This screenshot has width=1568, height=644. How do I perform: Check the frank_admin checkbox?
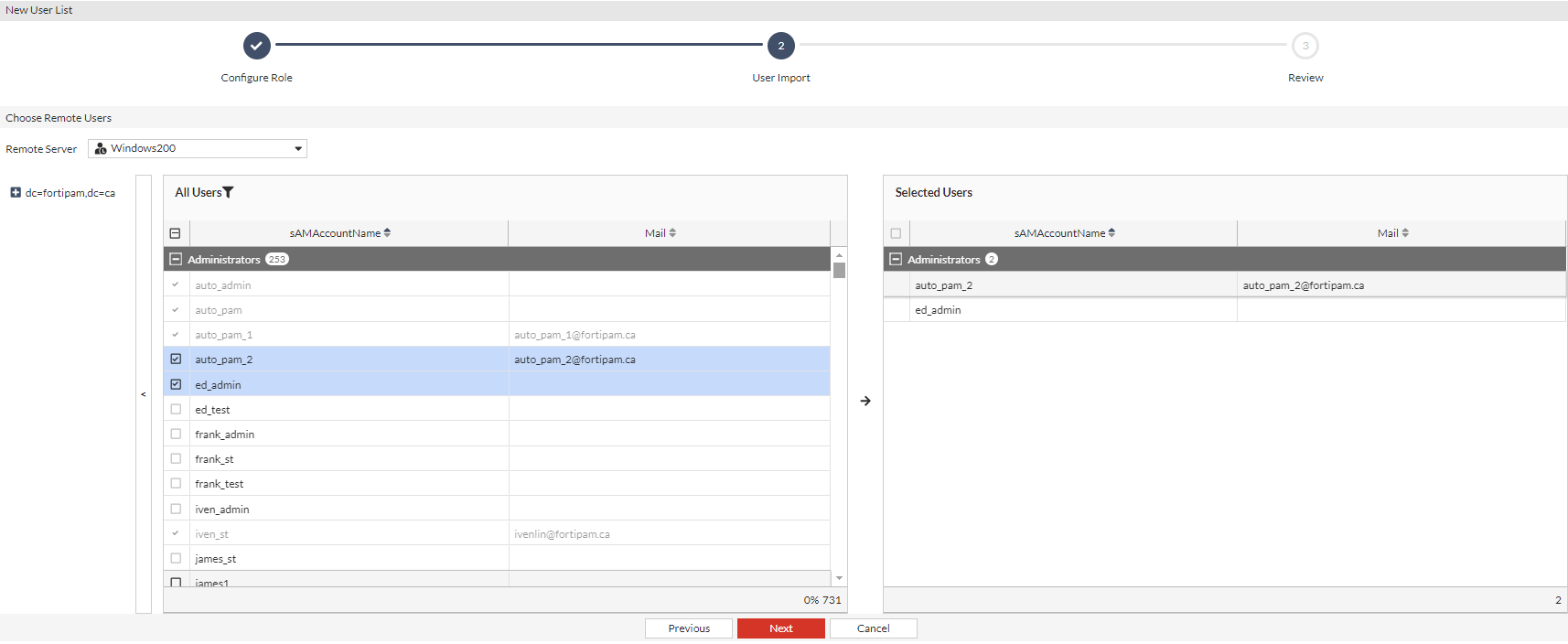[176, 434]
